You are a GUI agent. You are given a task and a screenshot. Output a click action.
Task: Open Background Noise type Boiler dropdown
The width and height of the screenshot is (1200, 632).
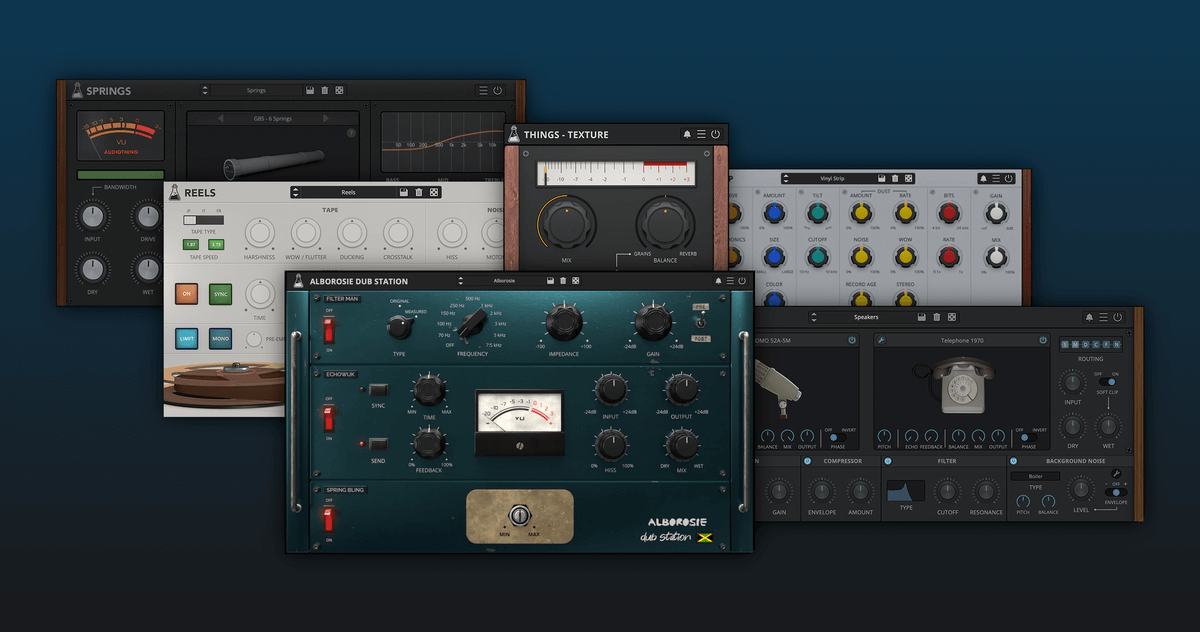(1034, 476)
